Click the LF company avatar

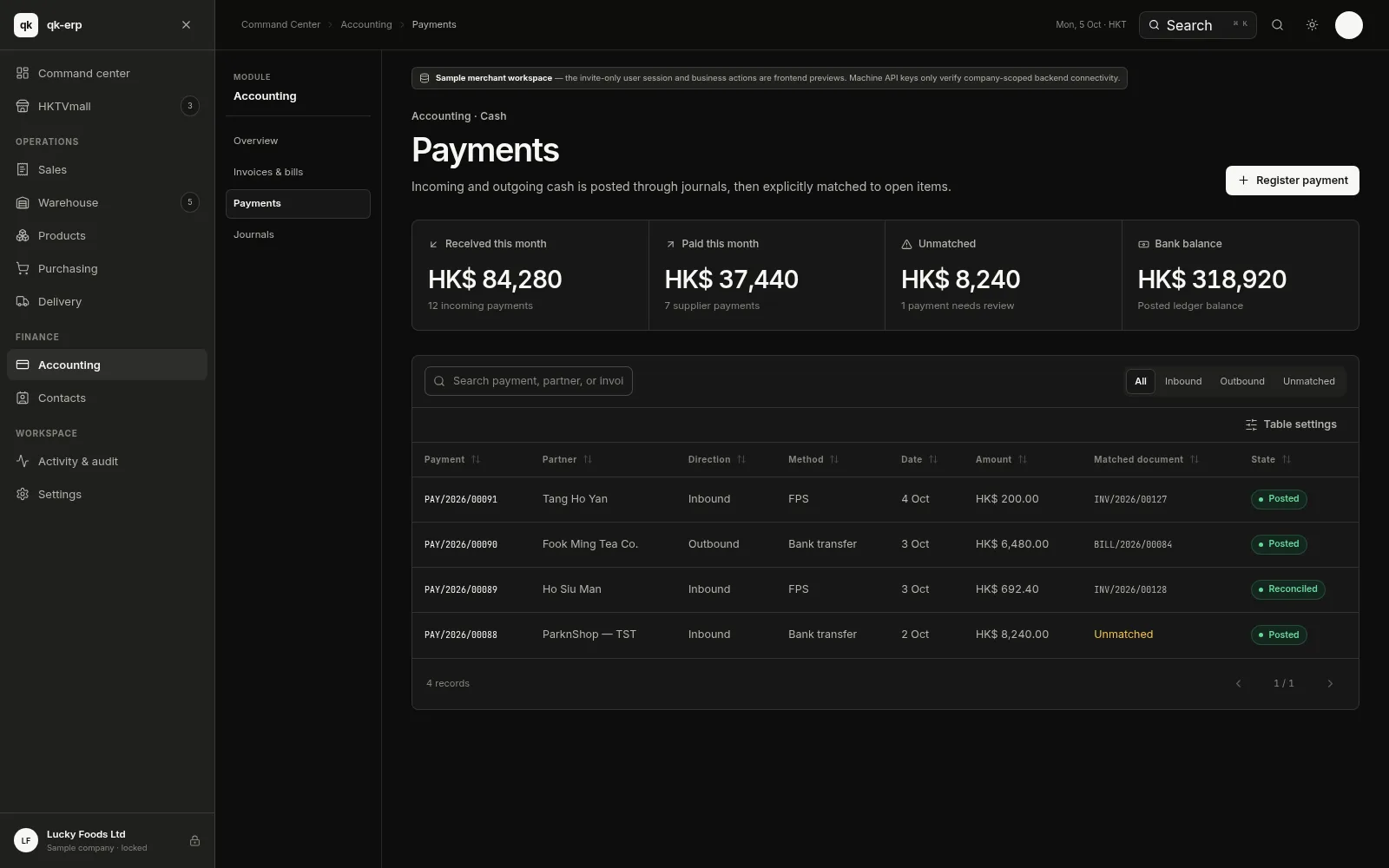click(26, 840)
